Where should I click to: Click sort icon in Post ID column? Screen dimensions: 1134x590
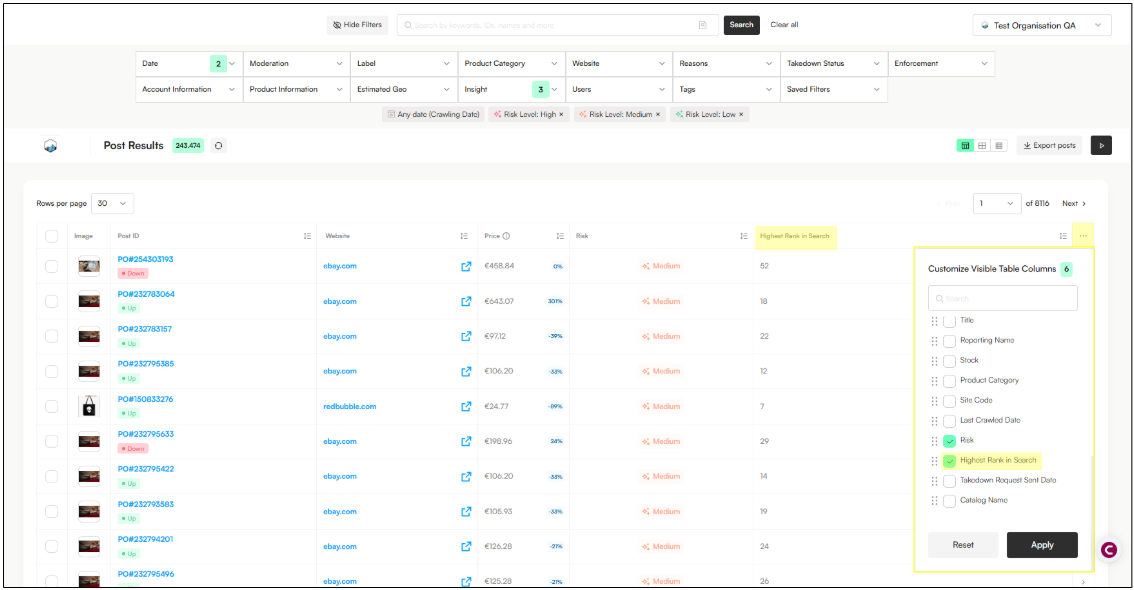pyautogui.click(x=307, y=236)
